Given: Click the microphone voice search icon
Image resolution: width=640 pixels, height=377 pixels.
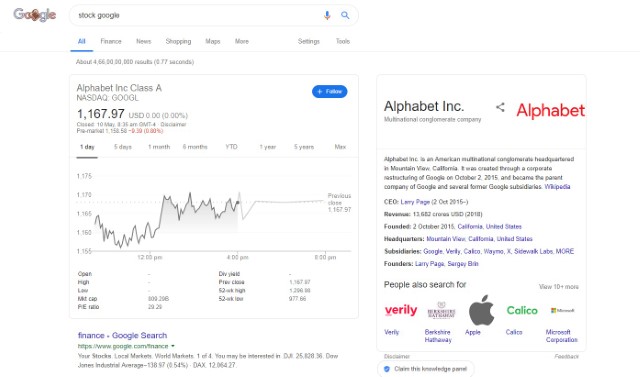Looking at the screenshot, I should pos(327,16).
